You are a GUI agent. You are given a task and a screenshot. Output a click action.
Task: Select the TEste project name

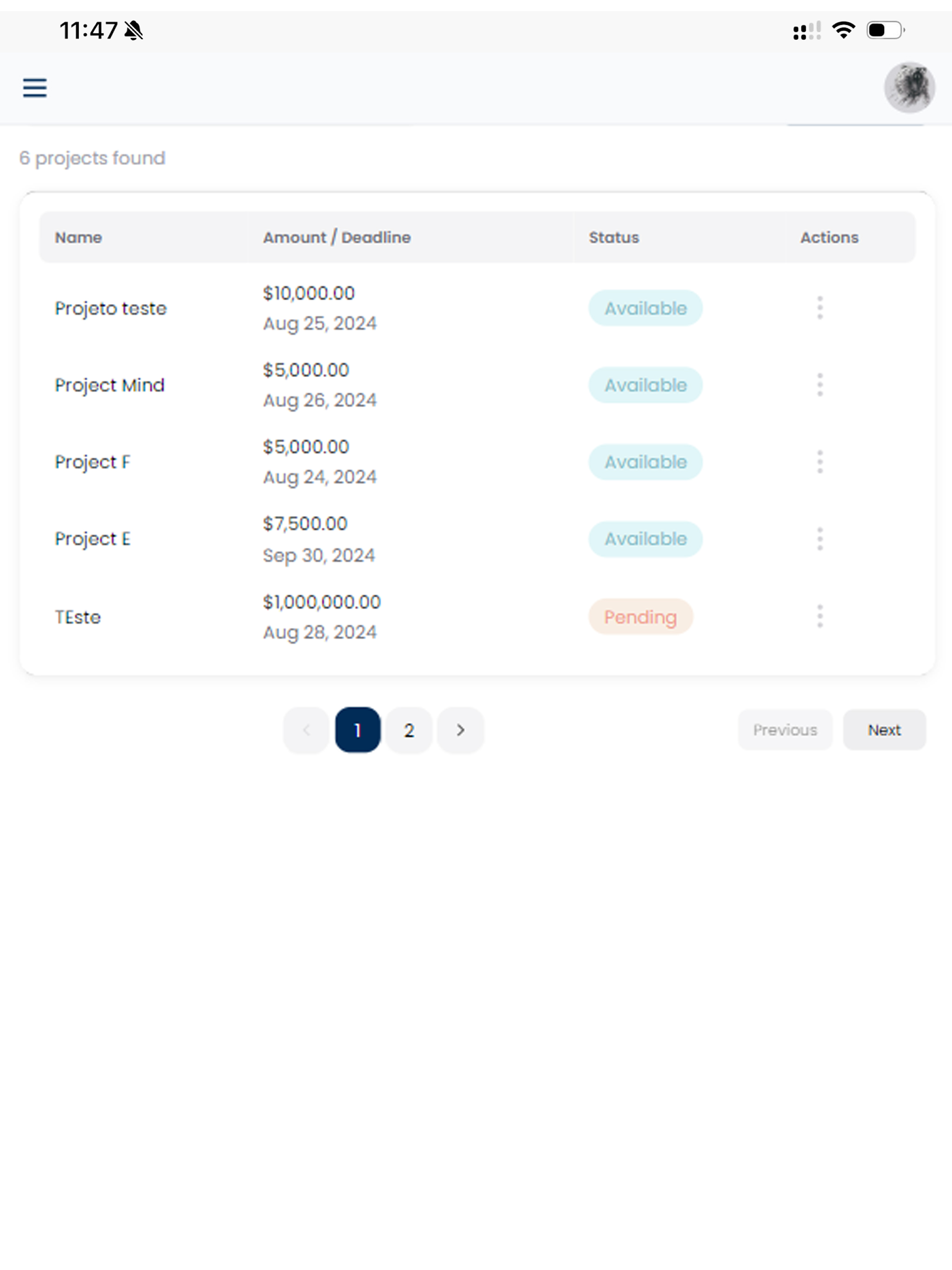[x=78, y=617]
